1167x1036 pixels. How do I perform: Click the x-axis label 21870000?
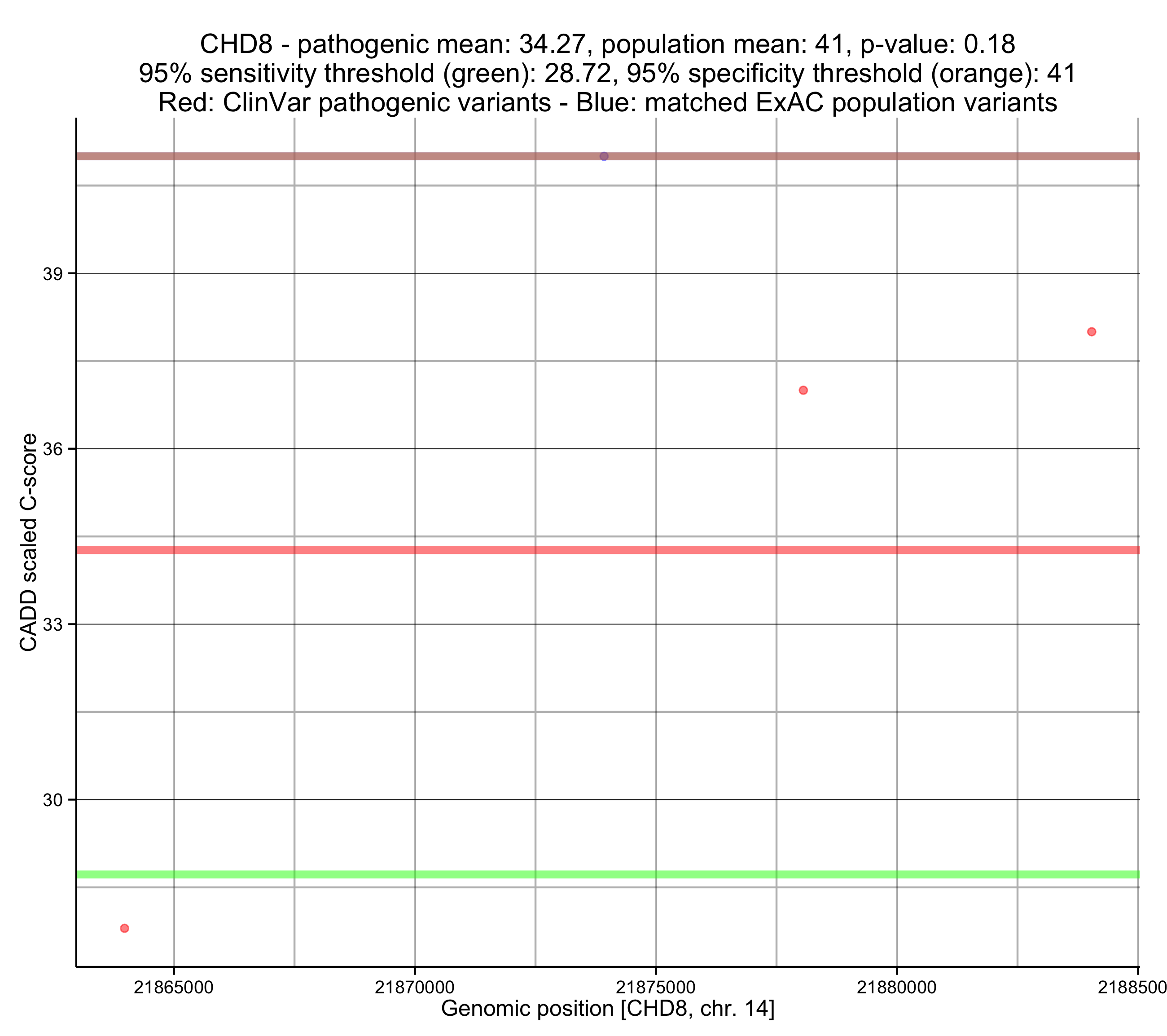tap(414, 988)
